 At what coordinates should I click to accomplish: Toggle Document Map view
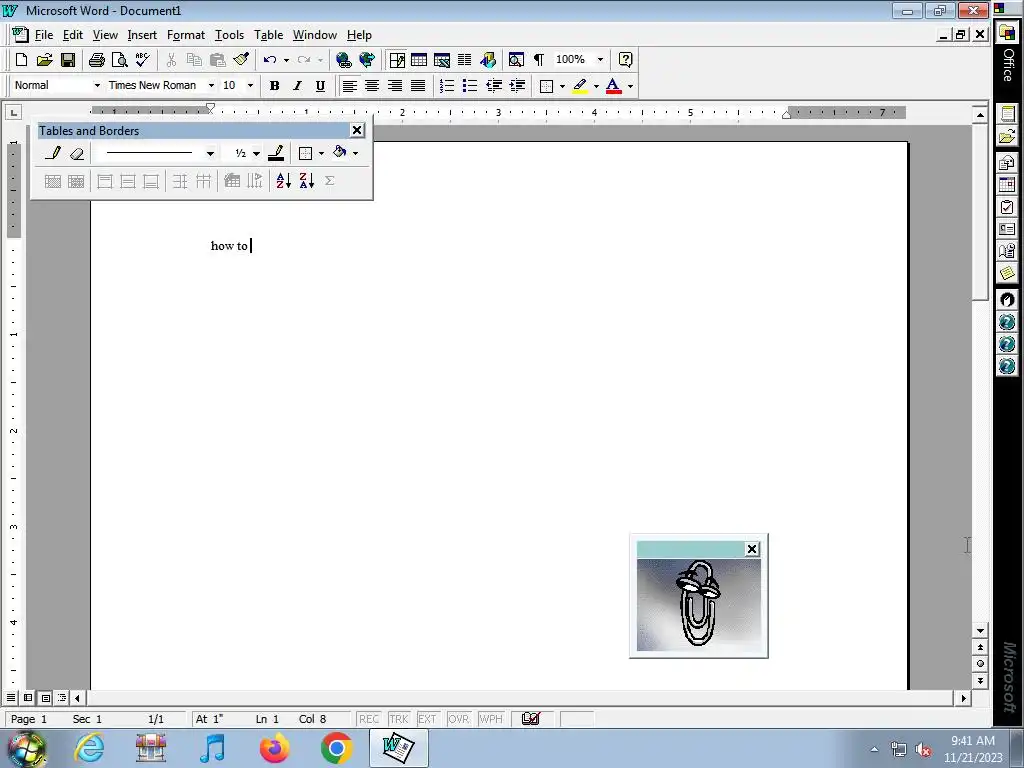[516, 60]
